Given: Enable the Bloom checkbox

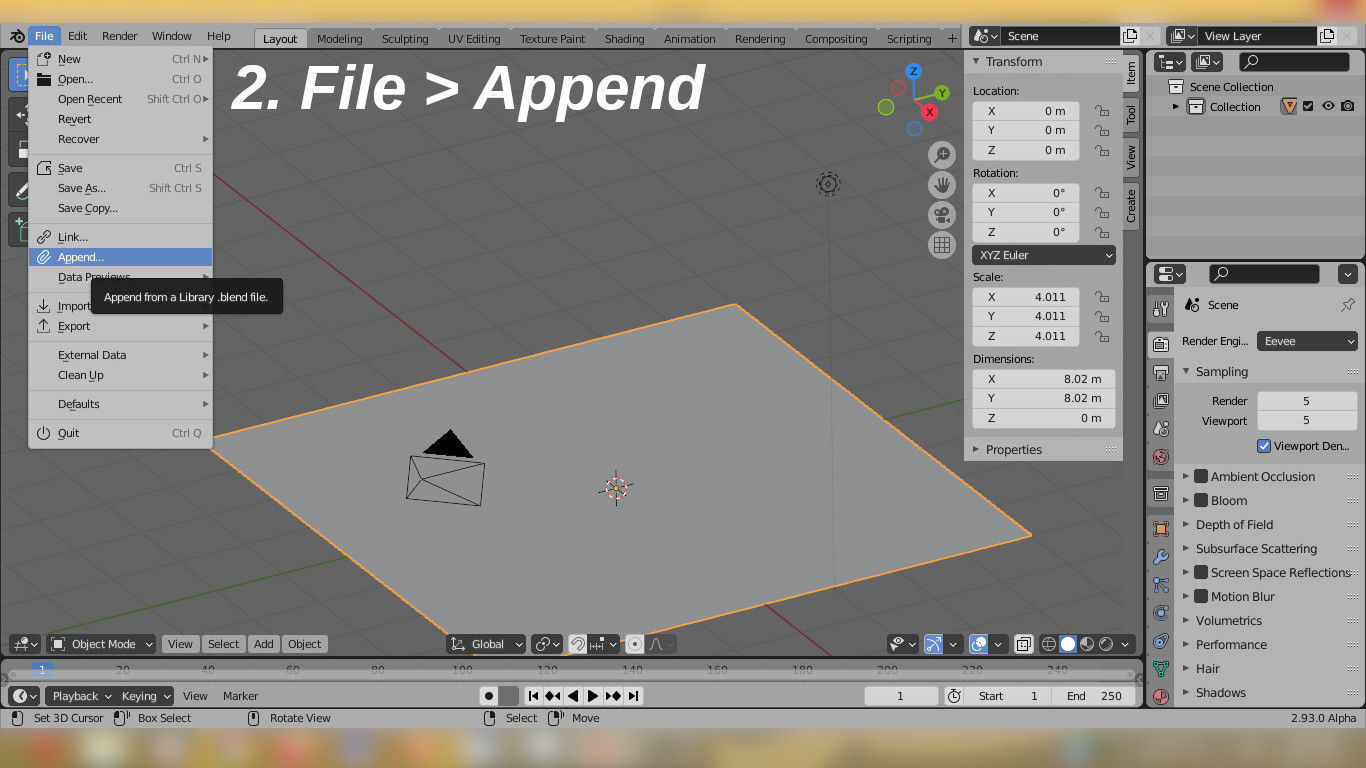Looking at the screenshot, I should point(1202,501).
